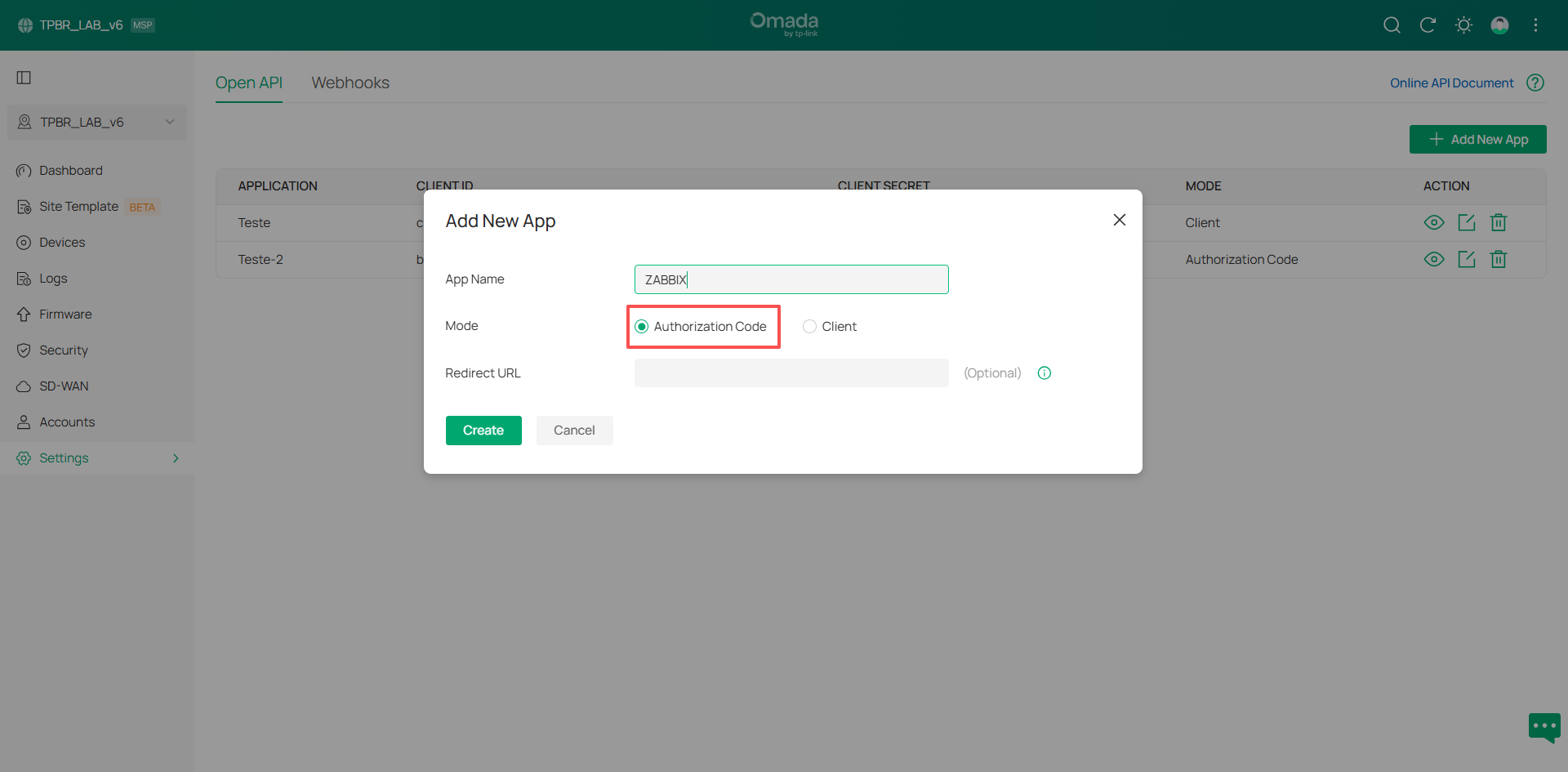Select the Authorization Code mode radio

pos(642,327)
